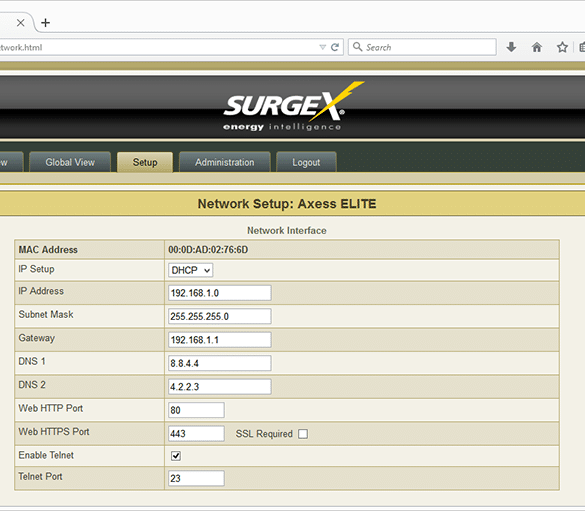Open the URL history dropdown arrow
The height and width of the screenshot is (511, 585).
click(323, 47)
